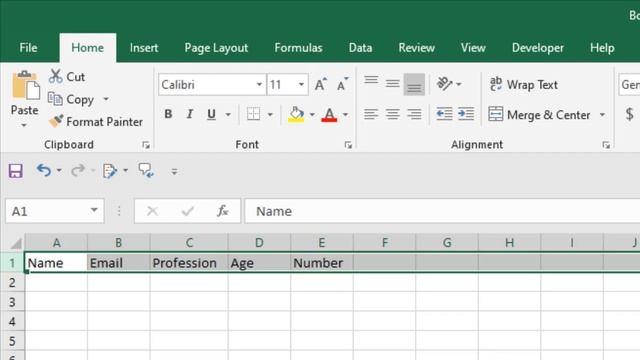Click Merge & Center button
This screenshot has height=360, width=640.
[x=539, y=115]
